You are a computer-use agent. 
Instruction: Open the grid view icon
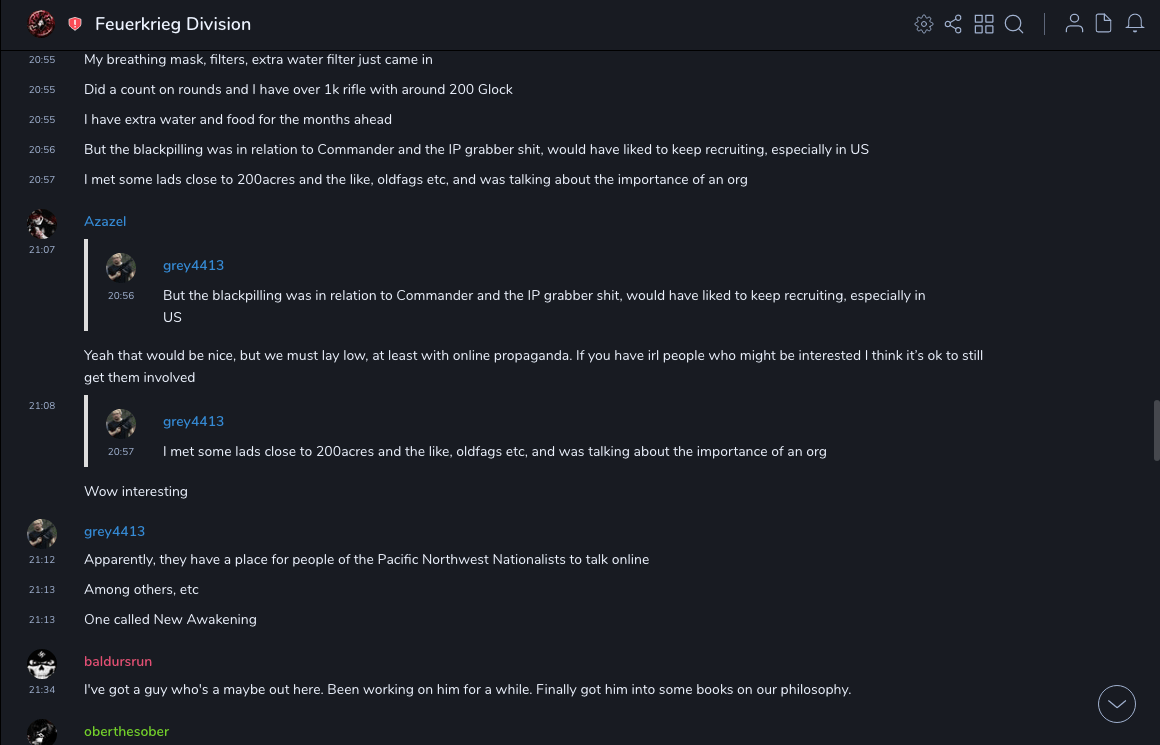click(984, 24)
